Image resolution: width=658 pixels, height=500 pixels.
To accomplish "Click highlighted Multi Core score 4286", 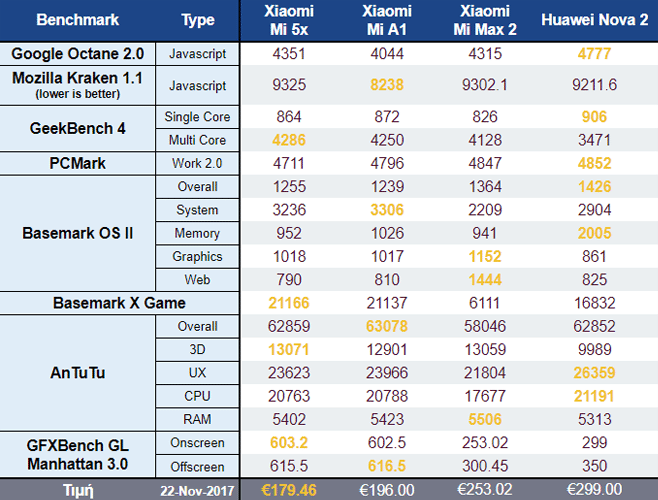I will (x=289, y=140).
